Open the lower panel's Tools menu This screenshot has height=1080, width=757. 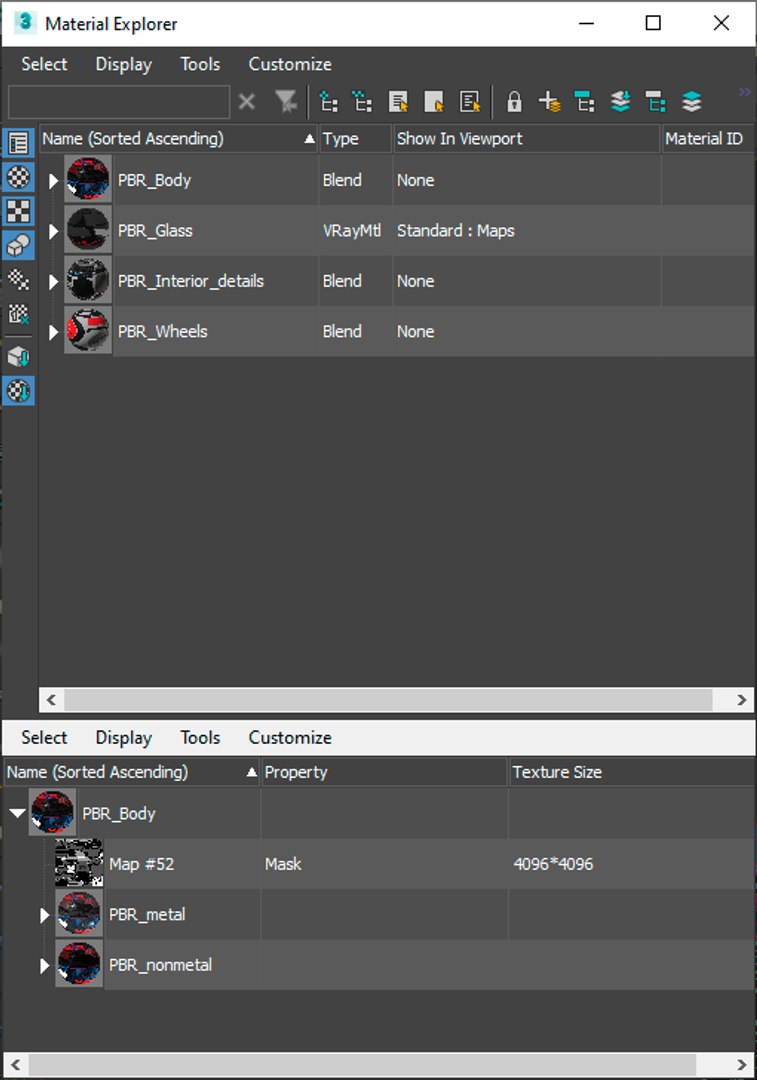(x=200, y=738)
